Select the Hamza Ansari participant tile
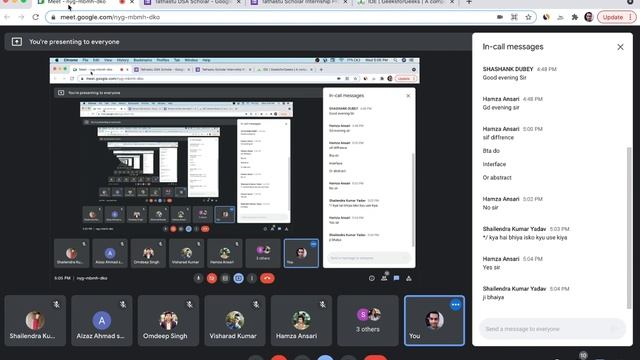The width and height of the screenshot is (640, 360). click(301, 320)
